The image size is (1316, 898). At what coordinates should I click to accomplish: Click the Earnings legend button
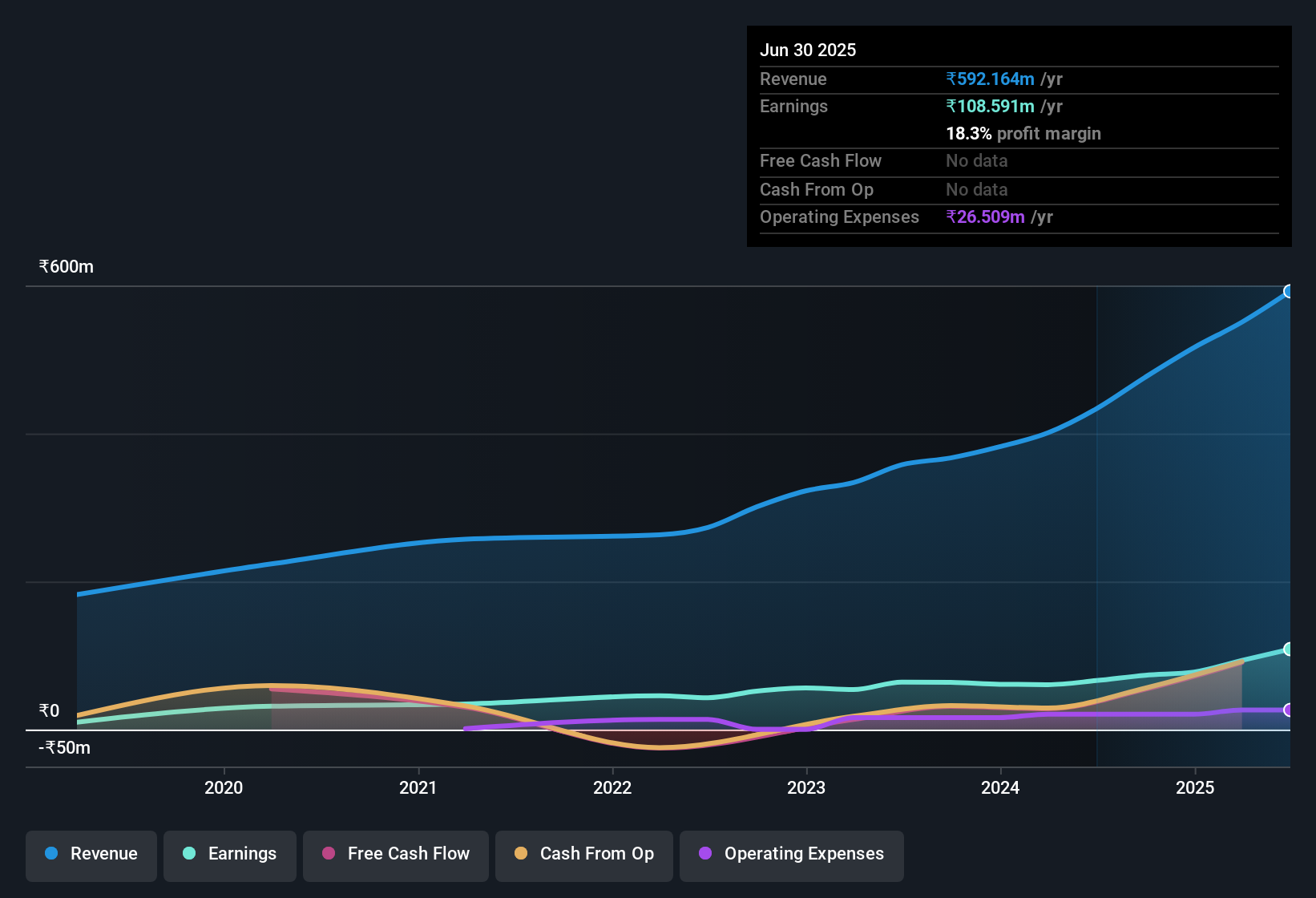click(230, 854)
